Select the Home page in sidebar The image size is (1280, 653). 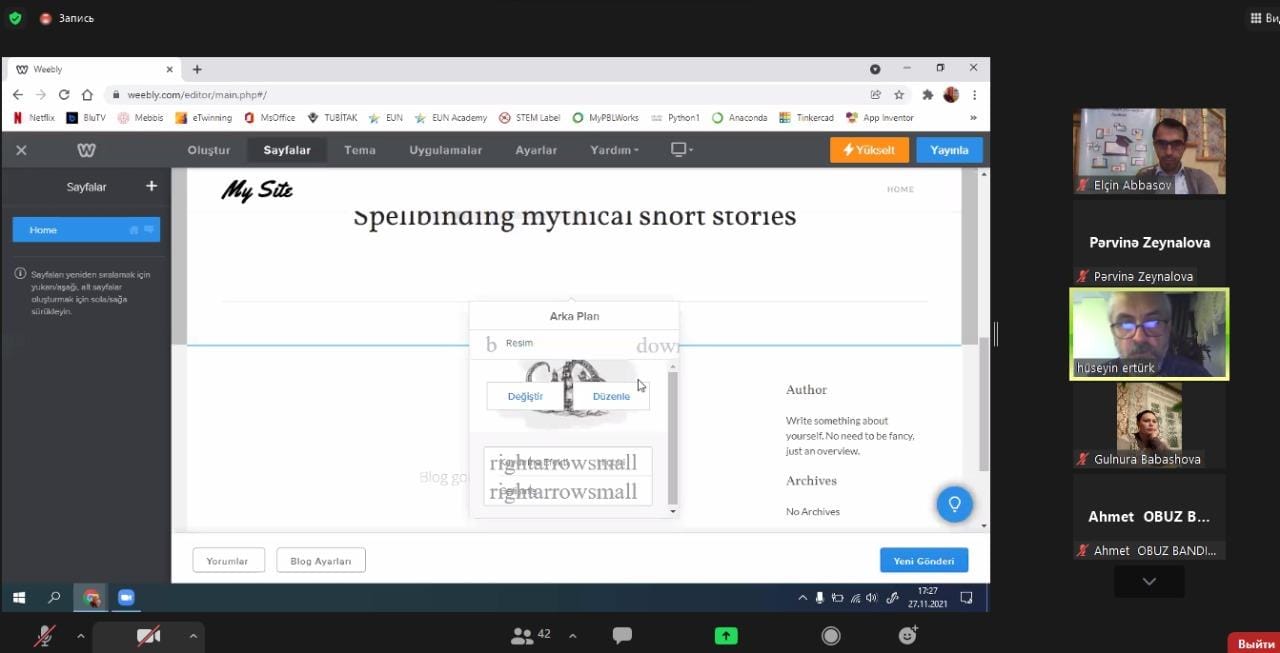click(86, 230)
